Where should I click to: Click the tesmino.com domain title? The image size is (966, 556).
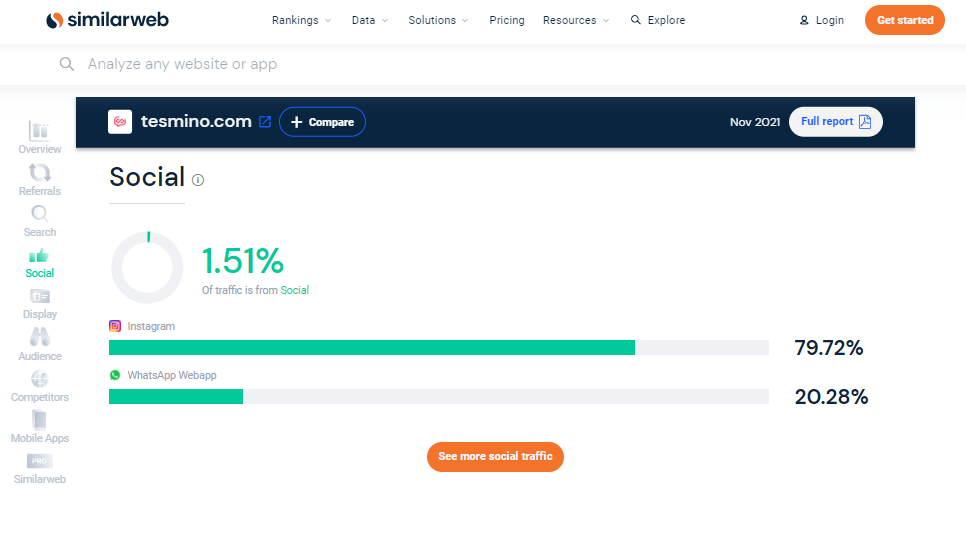click(196, 121)
